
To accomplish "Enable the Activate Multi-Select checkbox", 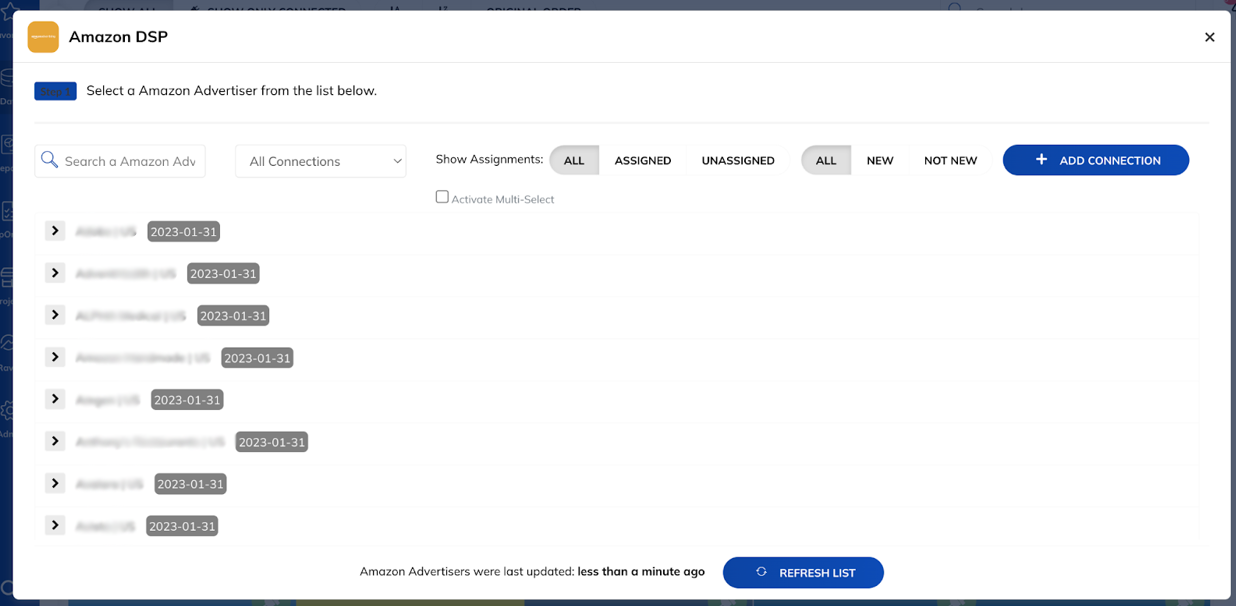I will pos(442,196).
